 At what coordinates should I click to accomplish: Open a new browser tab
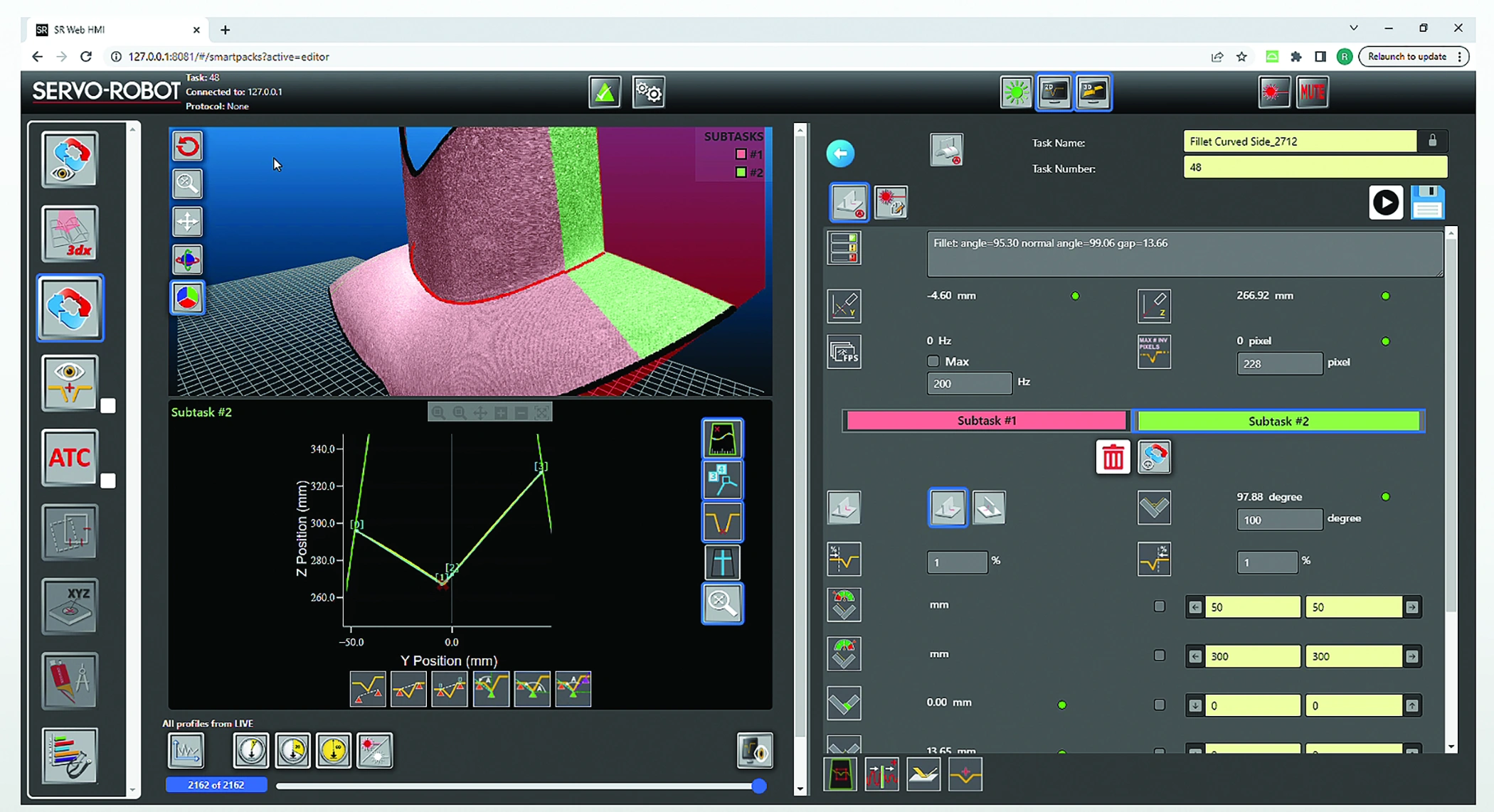225,30
